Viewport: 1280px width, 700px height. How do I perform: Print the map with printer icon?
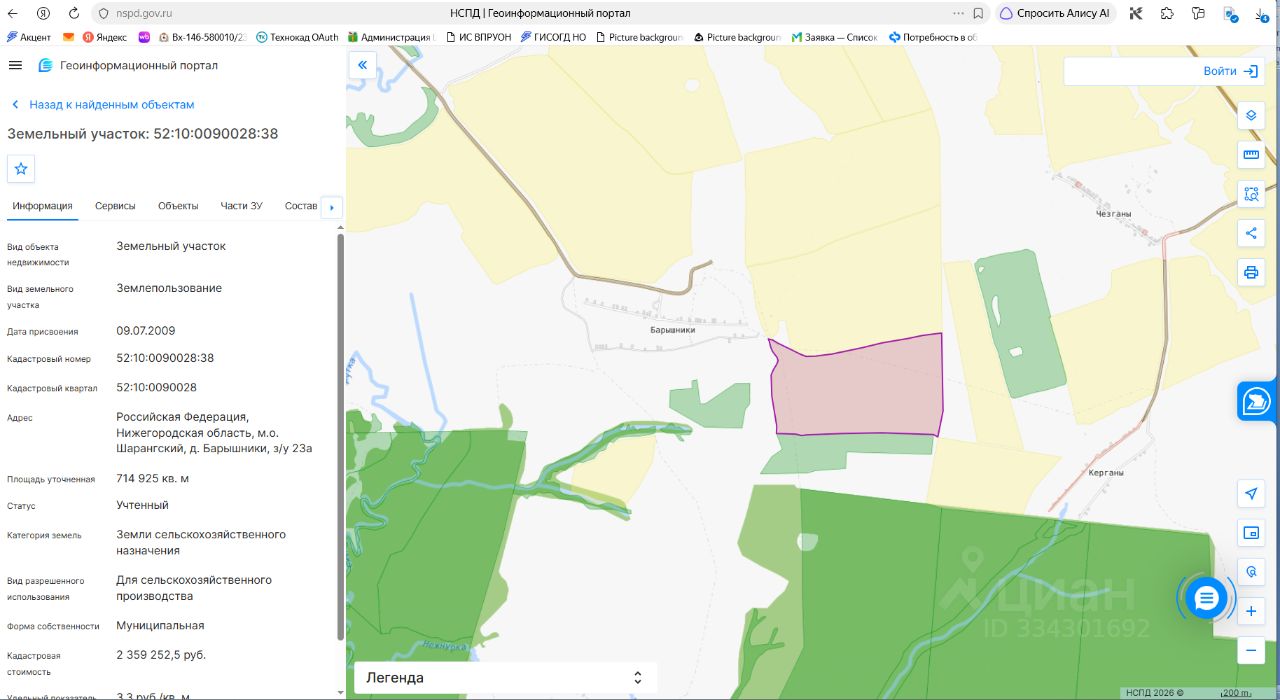coord(1251,272)
